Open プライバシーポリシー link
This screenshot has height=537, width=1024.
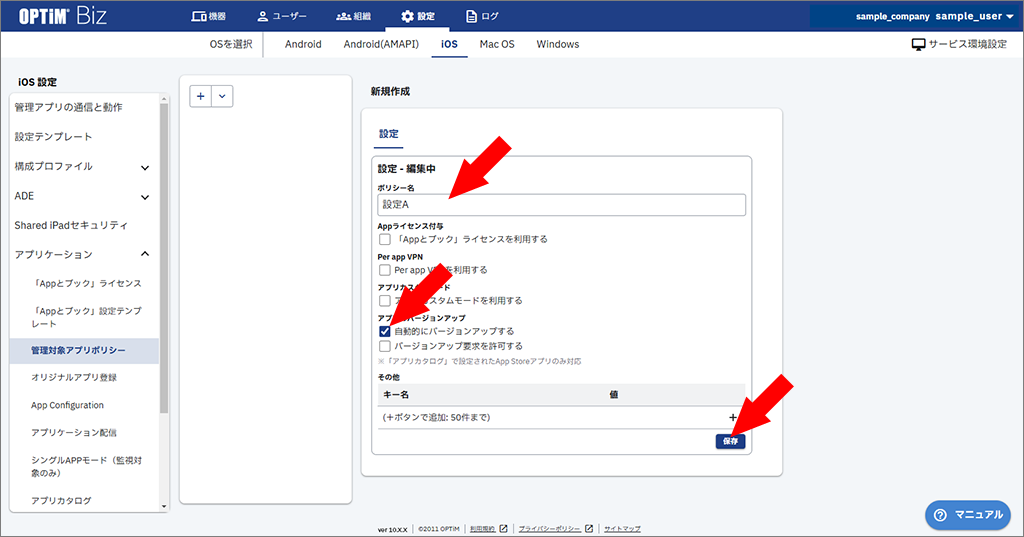555,529
